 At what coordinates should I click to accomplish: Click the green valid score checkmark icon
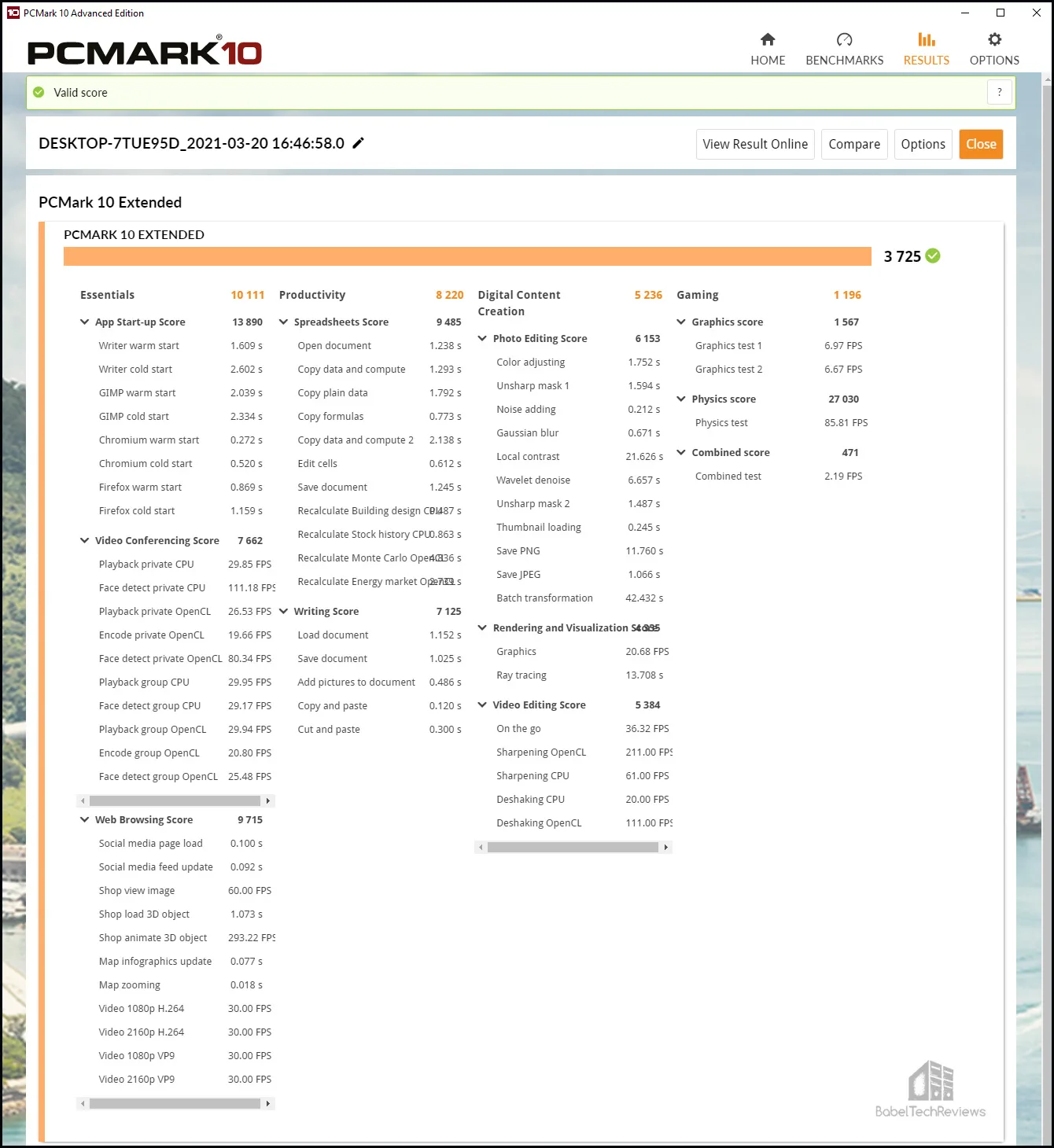[x=39, y=92]
